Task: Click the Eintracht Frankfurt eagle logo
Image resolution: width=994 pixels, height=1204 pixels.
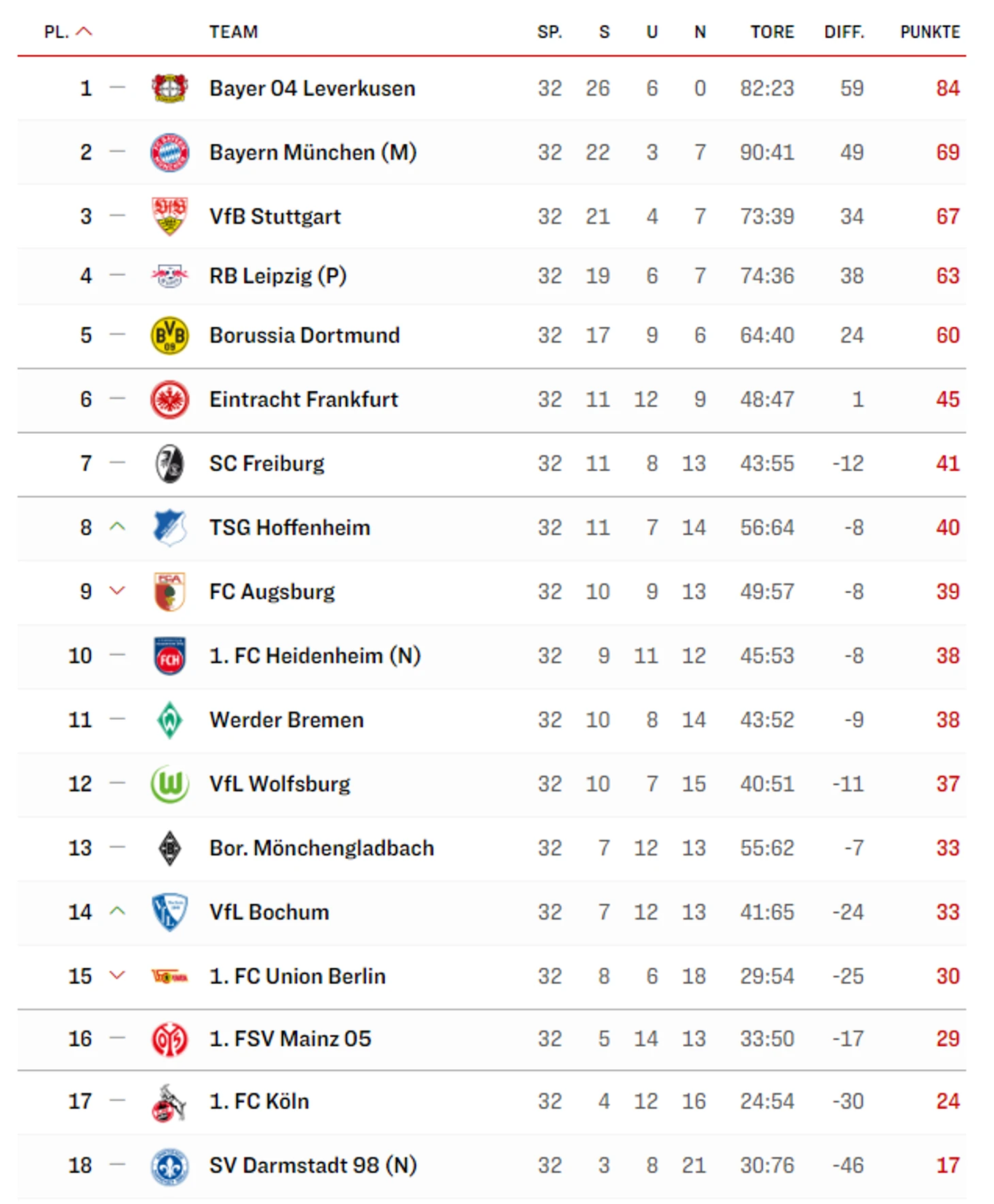Action: tap(170, 399)
